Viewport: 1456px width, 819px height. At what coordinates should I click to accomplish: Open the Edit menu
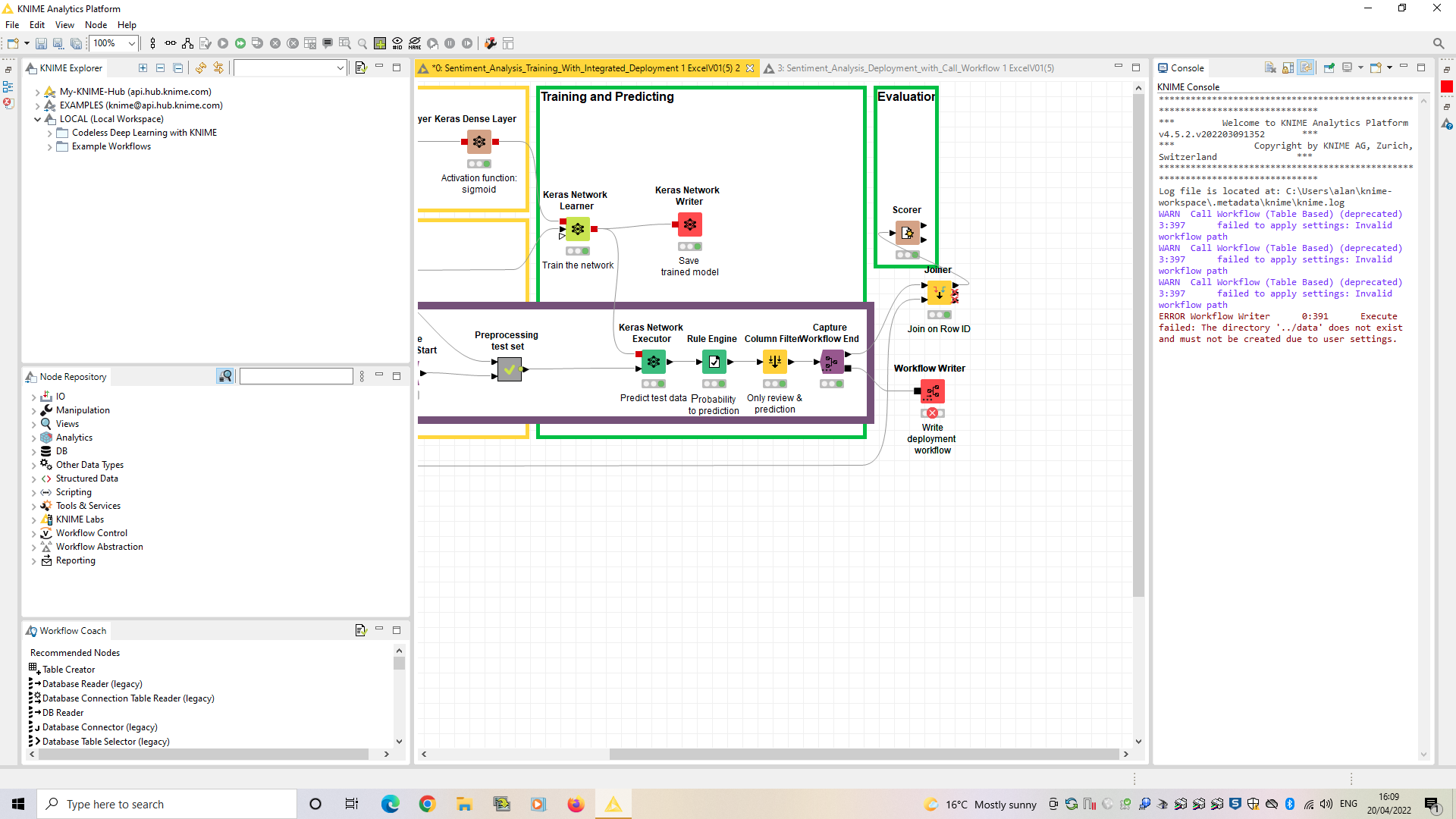36,25
